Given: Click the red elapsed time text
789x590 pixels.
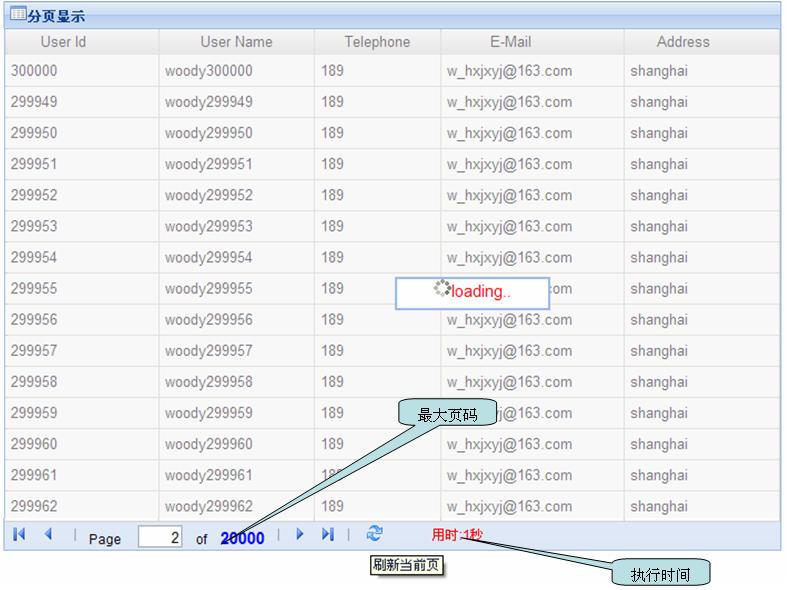Looking at the screenshot, I should pyautogui.click(x=457, y=535).
